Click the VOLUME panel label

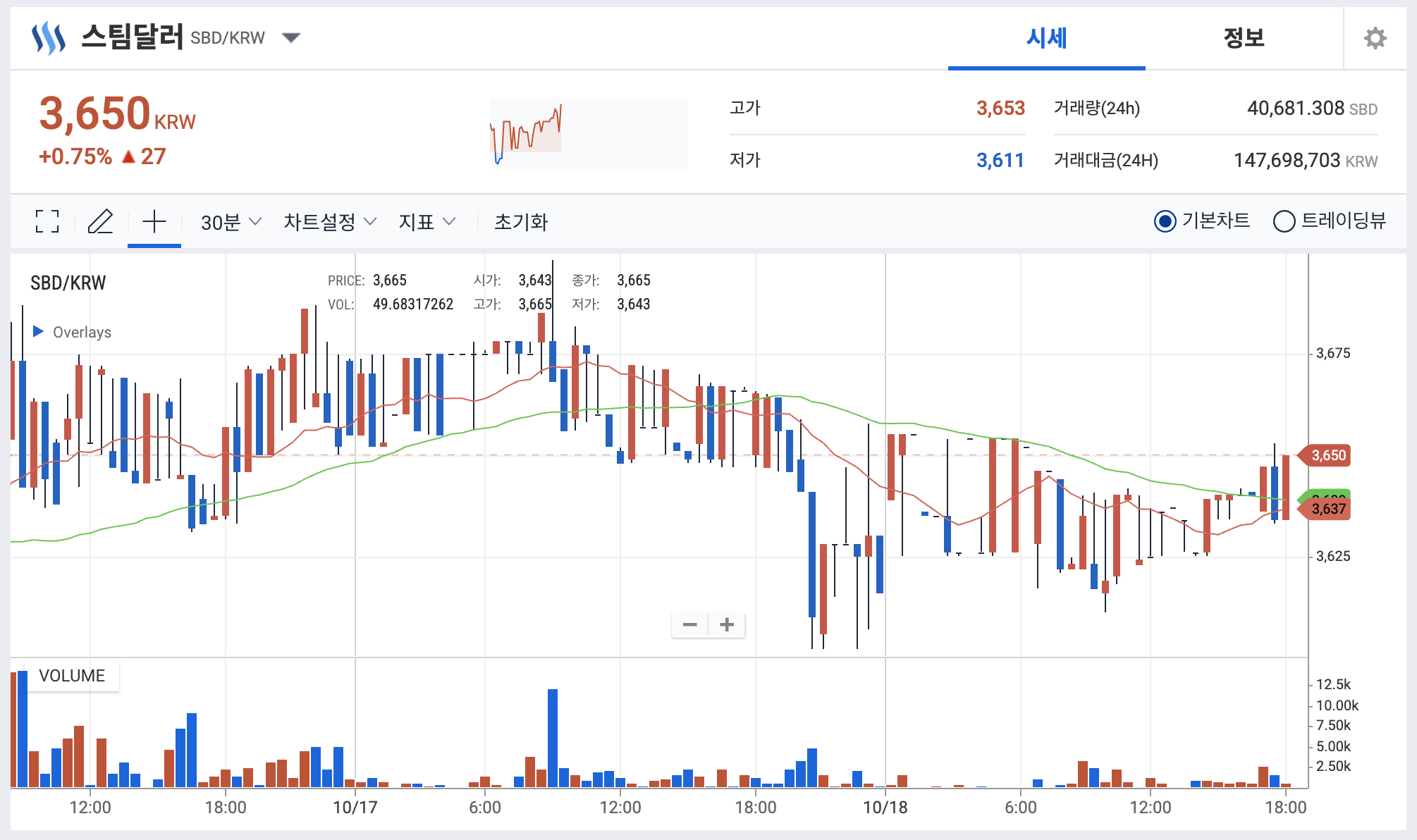pyautogui.click(x=72, y=675)
